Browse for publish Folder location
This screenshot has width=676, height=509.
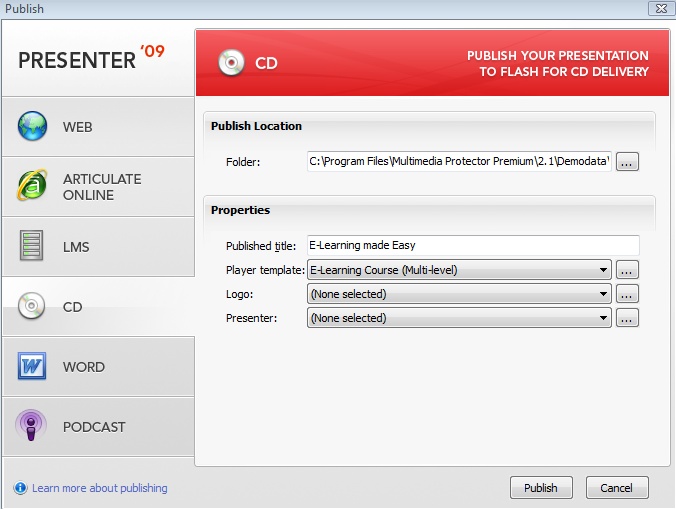(x=627, y=162)
